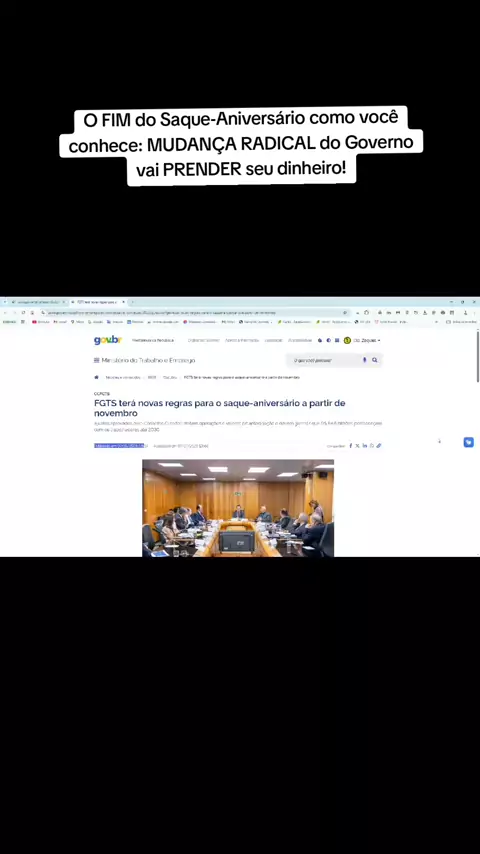Open a new browser tab
This screenshot has height=854, width=480.
[x=132, y=302]
